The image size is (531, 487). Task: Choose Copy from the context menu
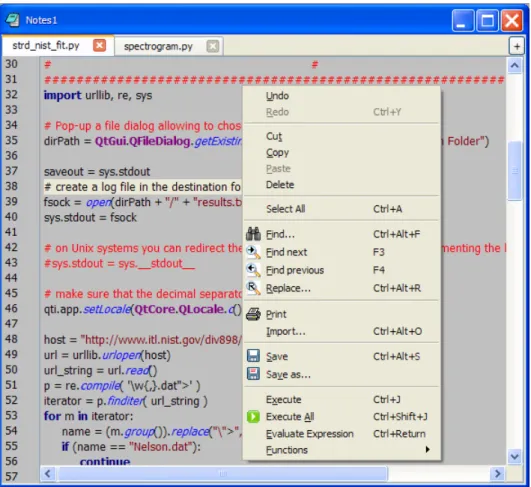(342, 152)
